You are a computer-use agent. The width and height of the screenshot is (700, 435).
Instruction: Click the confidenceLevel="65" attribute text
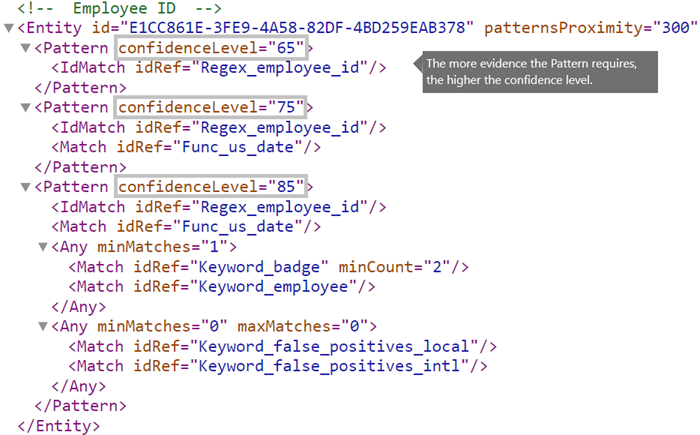(x=211, y=48)
